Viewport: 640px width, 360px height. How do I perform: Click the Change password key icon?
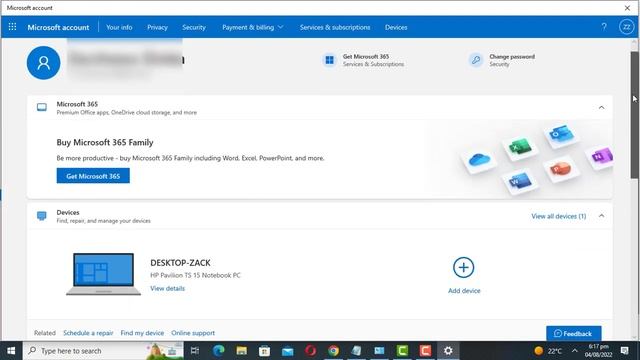point(476,60)
